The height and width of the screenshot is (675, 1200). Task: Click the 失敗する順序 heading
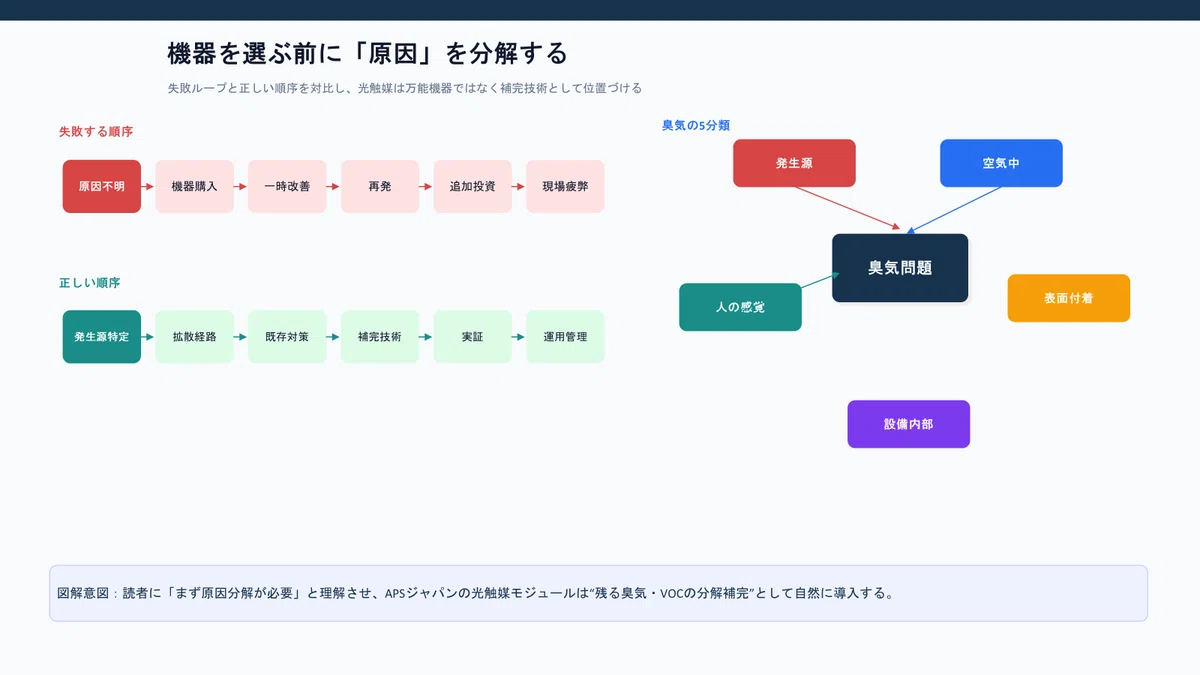[x=96, y=132]
